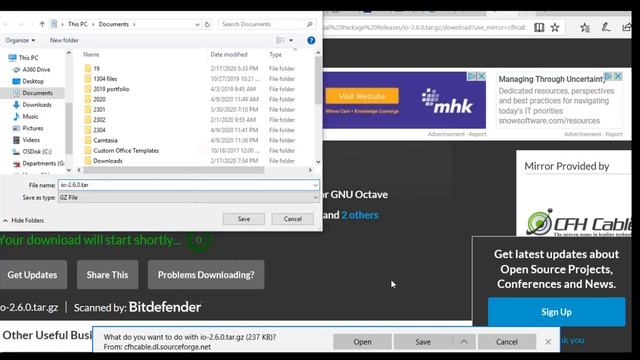Click the Search Documents field
640x360 pixels.
pyautogui.click(x=267, y=24)
